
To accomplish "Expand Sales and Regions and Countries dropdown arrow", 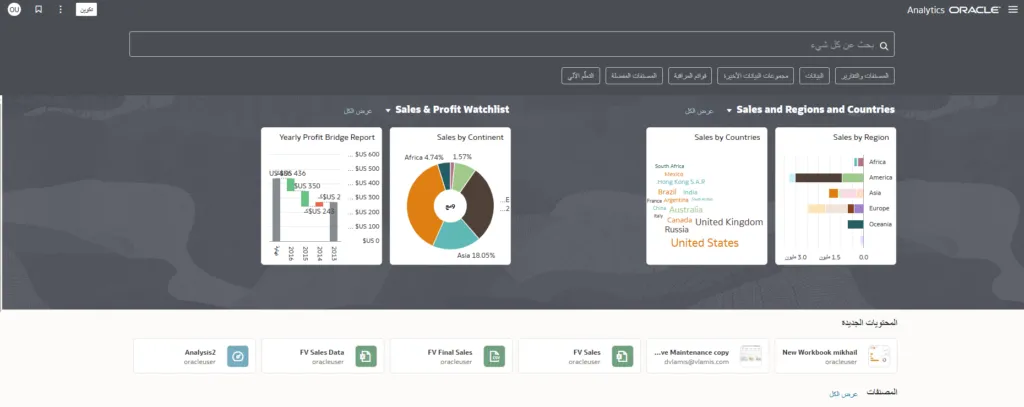I will pyautogui.click(x=729, y=110).
